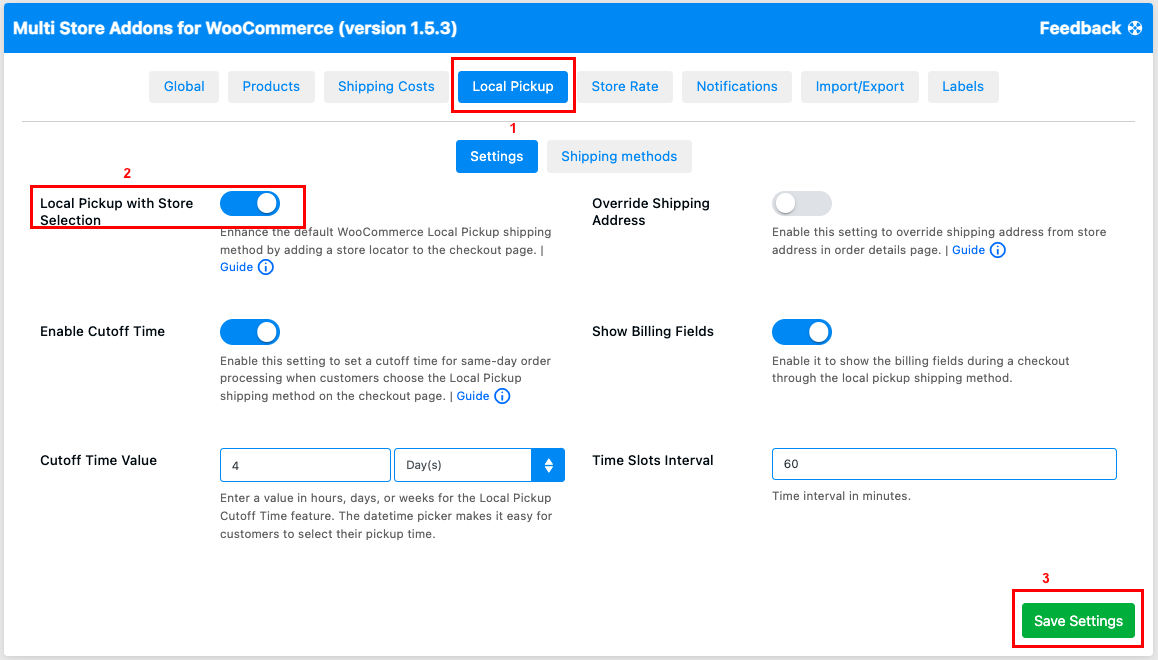Switch to the Global tab
This screenshot has height=660, width=1158.
(x=184, y=86)
